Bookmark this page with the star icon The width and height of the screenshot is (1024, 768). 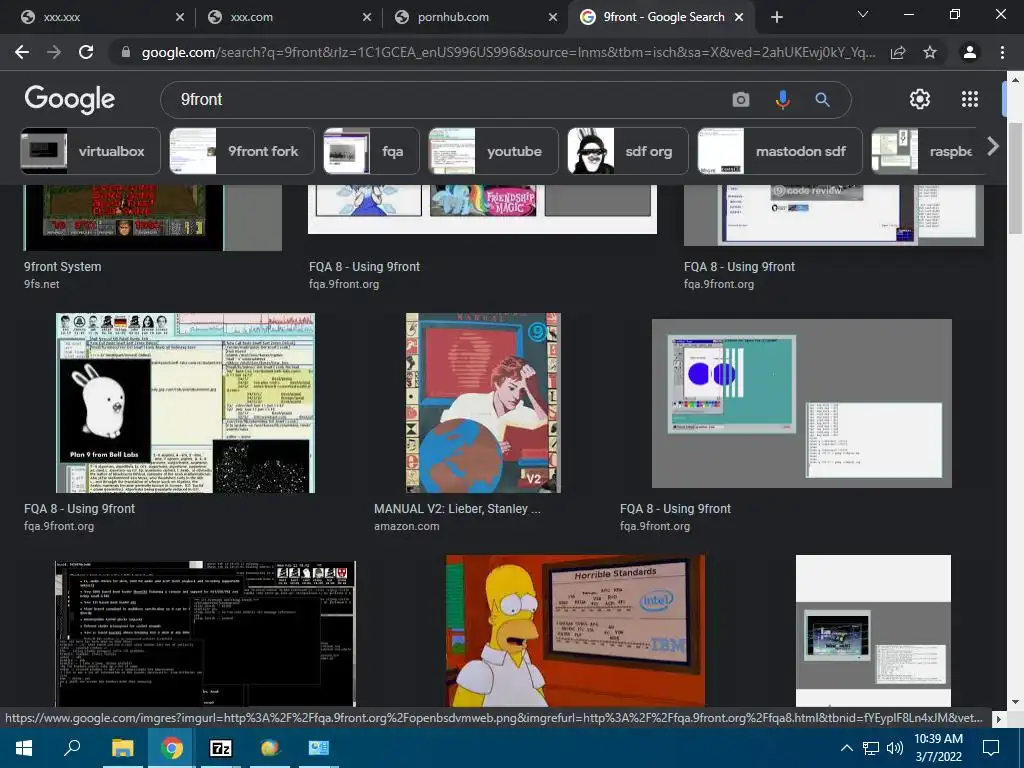[x=930, y=52]
